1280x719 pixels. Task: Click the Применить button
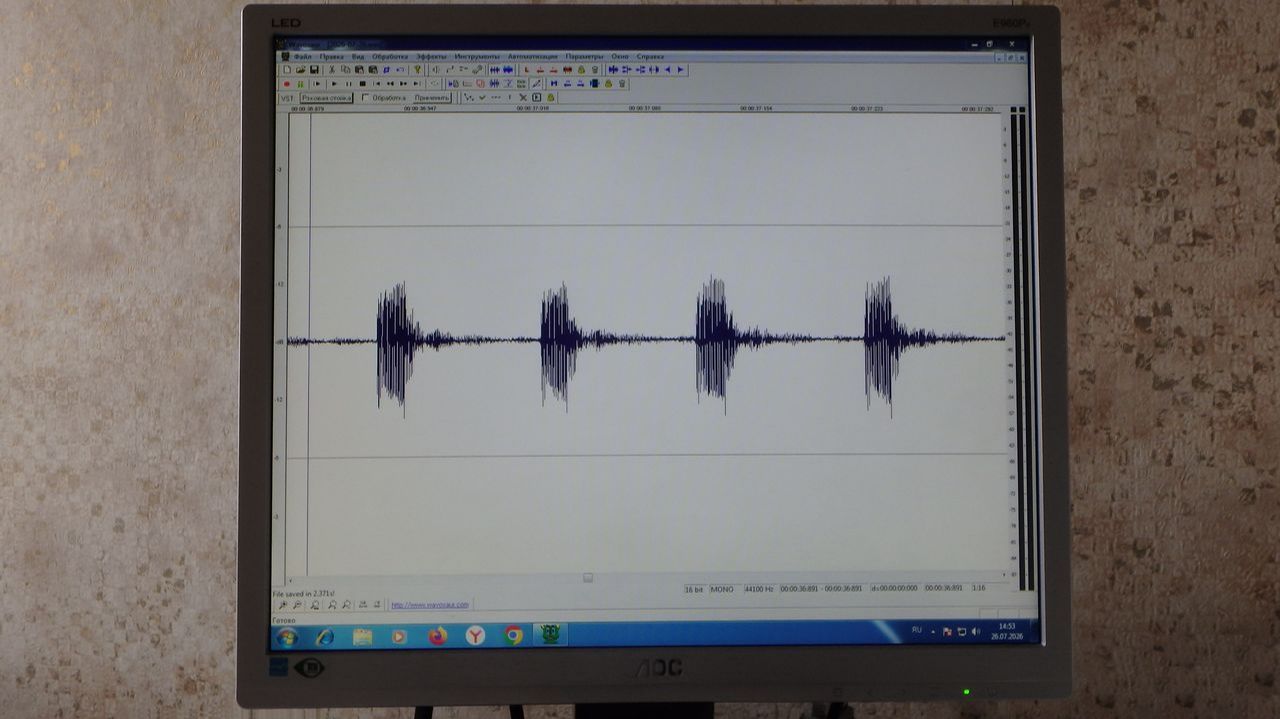point(432,98)
